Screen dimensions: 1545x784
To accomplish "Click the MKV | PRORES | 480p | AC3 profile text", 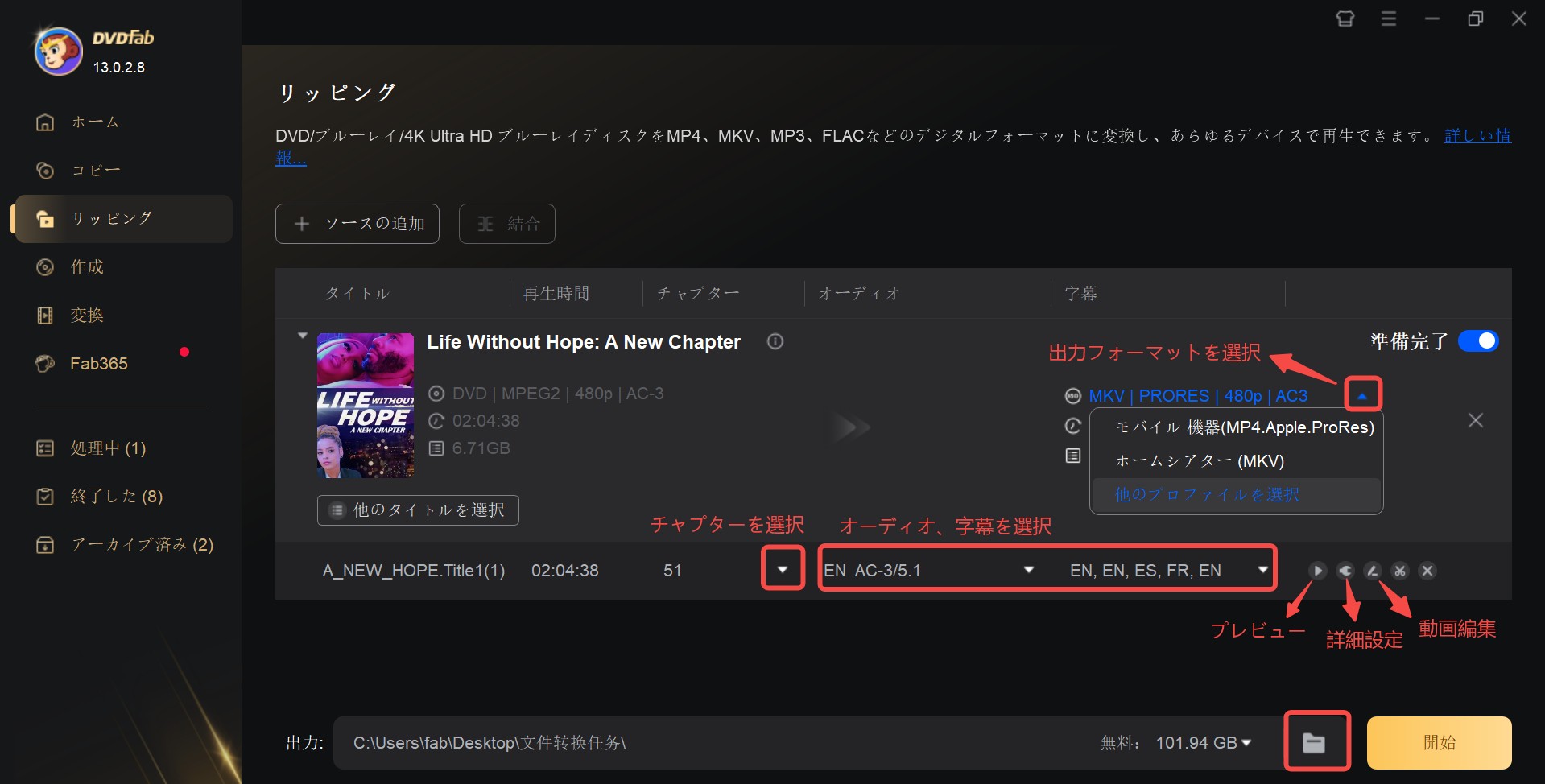I will point(1198,396).
